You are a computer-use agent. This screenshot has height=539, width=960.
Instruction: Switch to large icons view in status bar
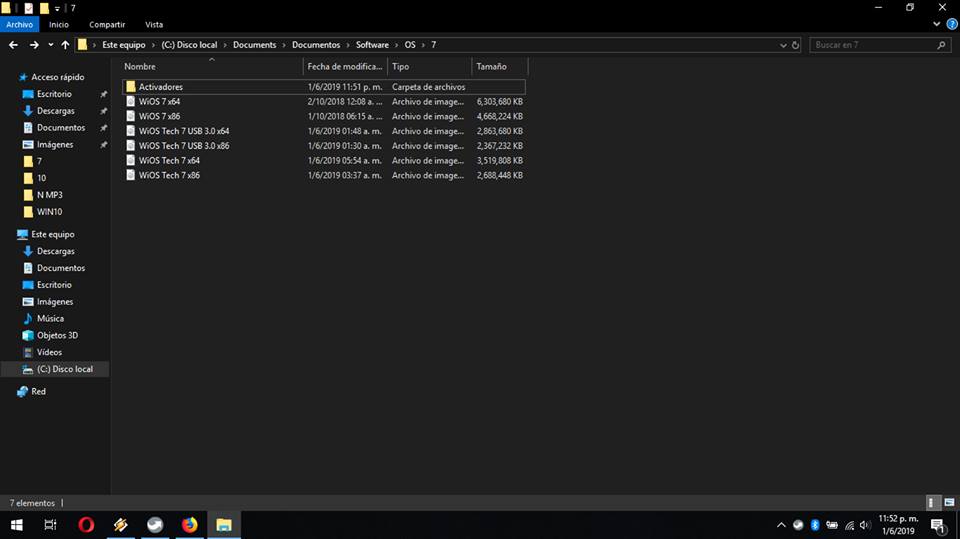(x=949, y=503)
